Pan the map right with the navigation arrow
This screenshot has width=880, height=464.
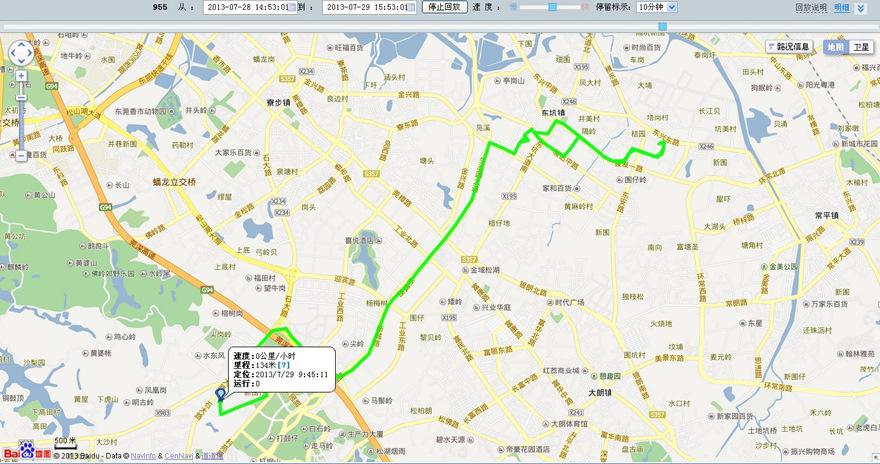(x=29, y=53)
